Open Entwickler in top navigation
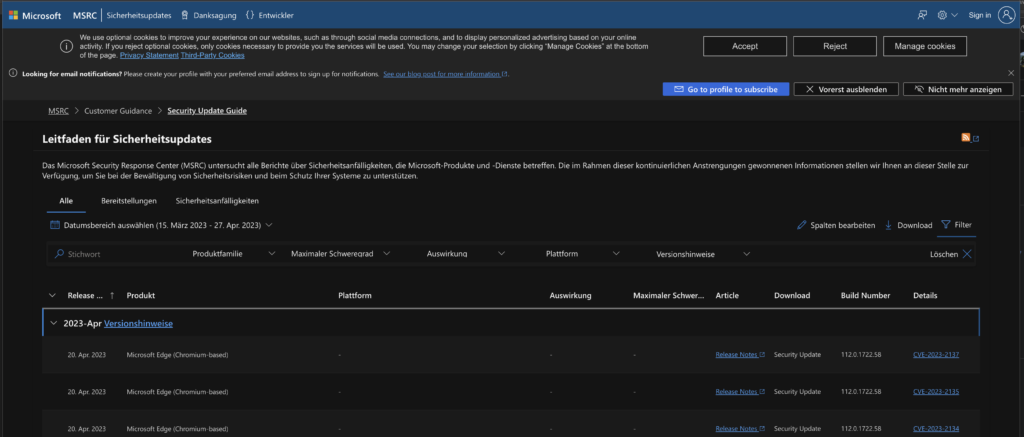Screen dimensions: 1024x437 point(269,15)
